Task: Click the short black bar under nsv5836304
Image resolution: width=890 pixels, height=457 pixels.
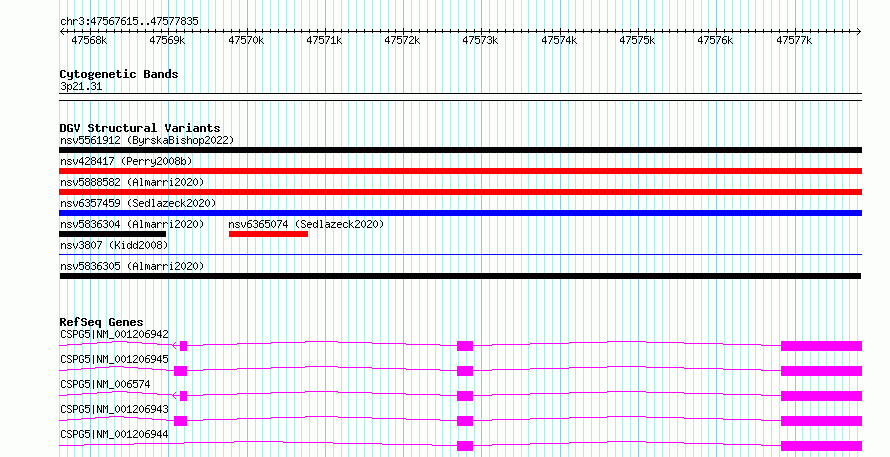Action: pos(112,234)
